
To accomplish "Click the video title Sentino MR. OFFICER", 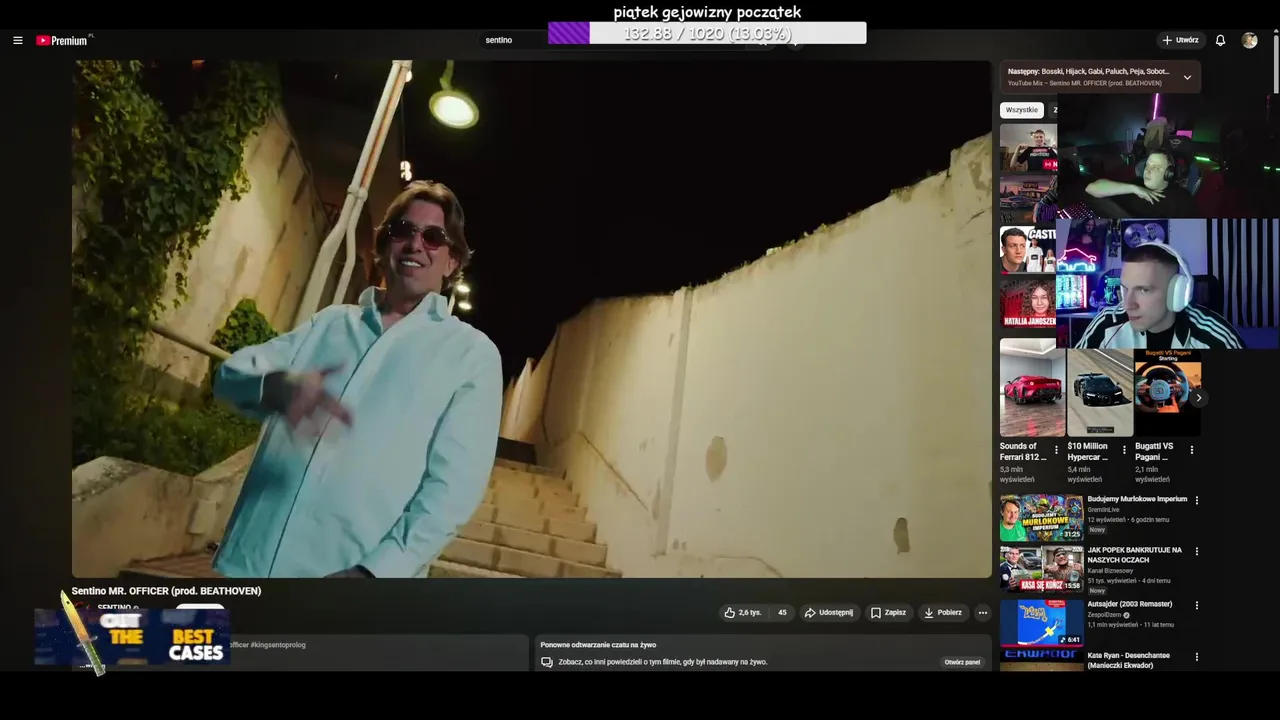I will [x=166, y=591].
